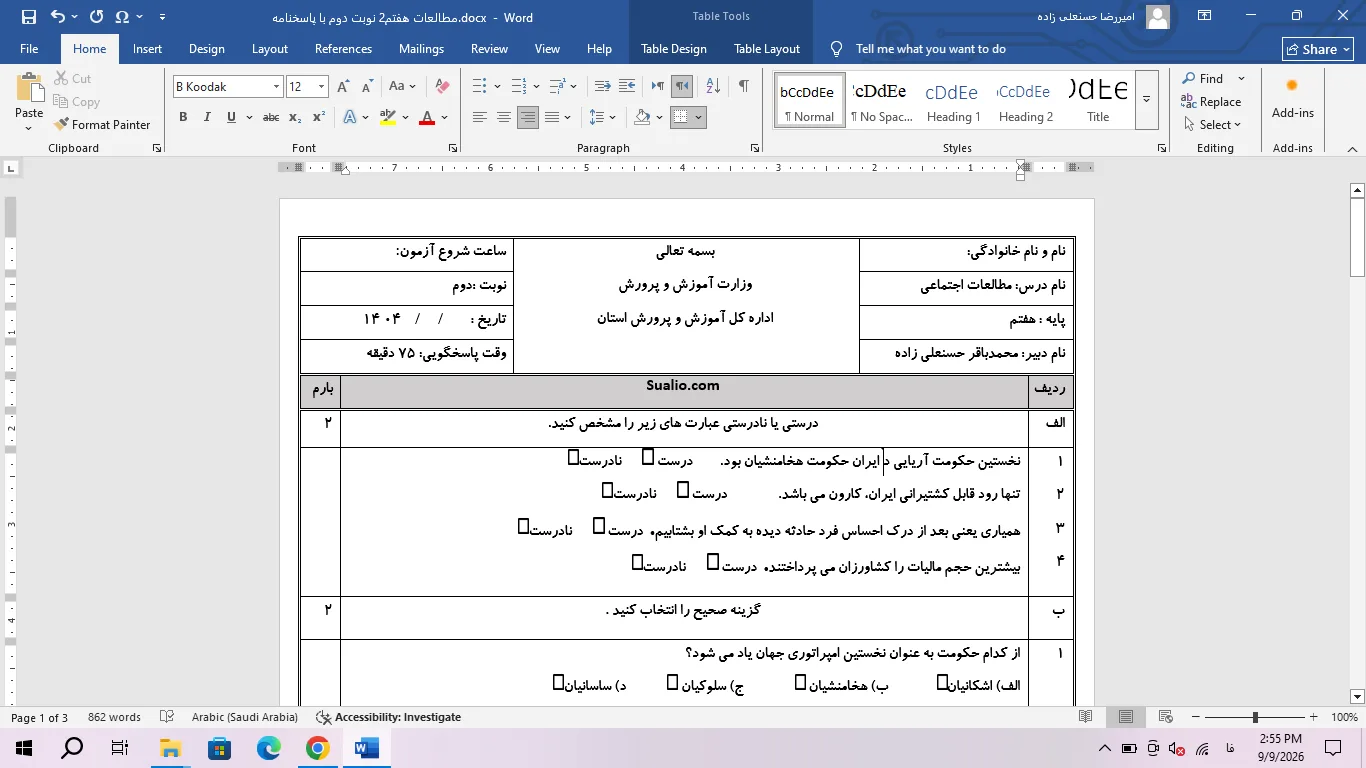Viewport: 1366px width, 768px height.
Task: Check the box beside ب) هخامنشیان
Action: (x=801, y=682)
